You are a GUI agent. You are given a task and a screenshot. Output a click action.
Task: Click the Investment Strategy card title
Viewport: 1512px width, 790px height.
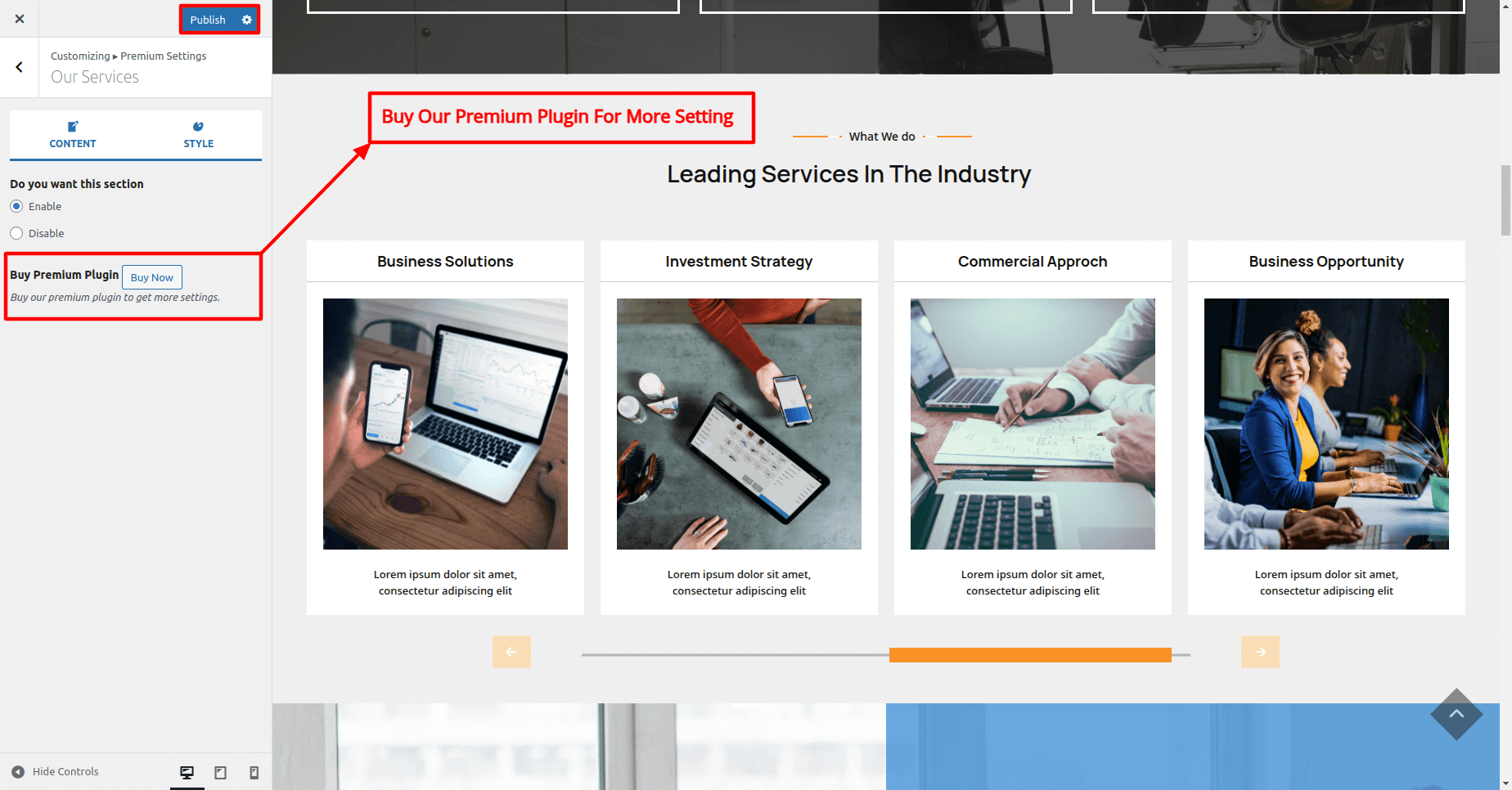click(739, 262)
